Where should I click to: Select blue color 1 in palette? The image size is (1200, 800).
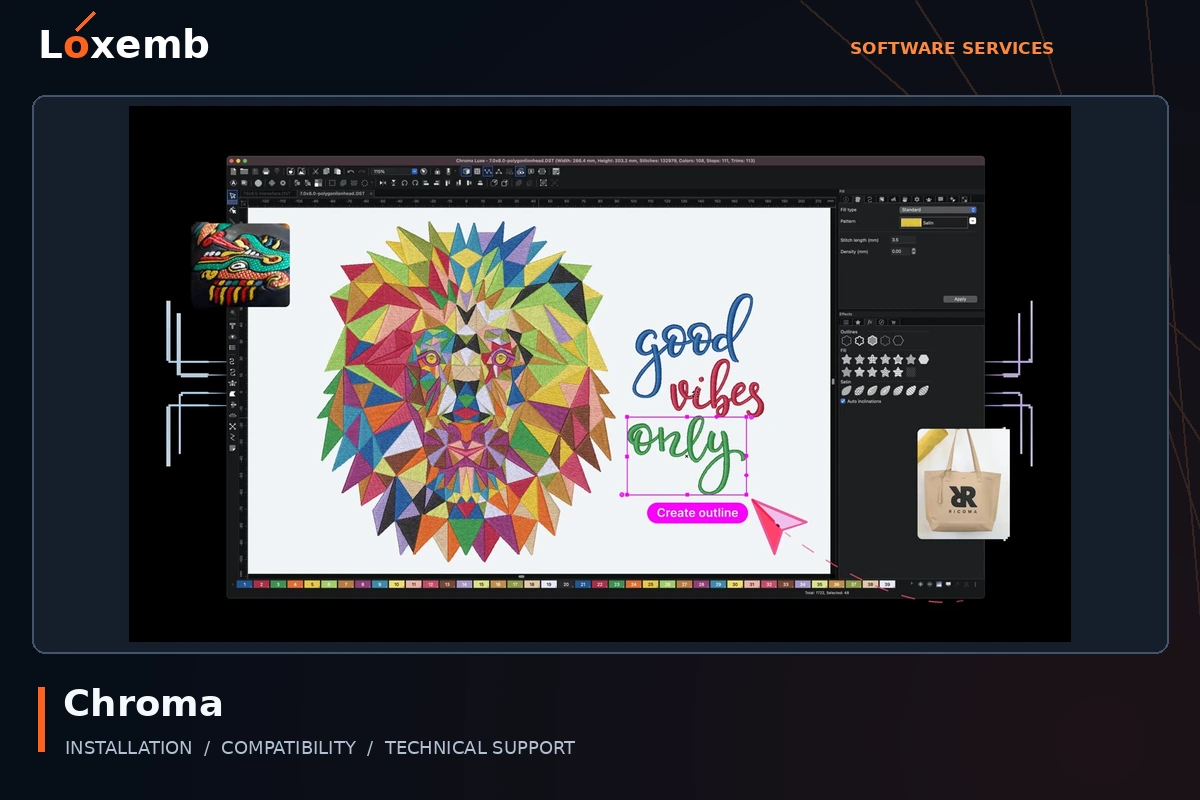[243, 583]
